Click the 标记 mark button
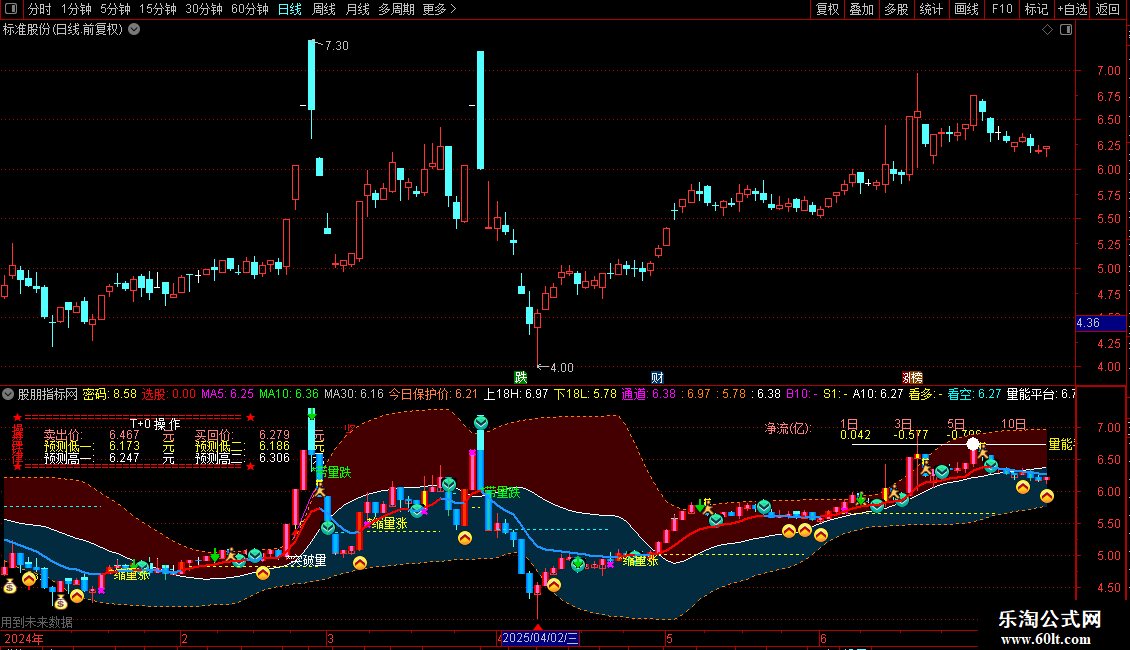This screenshot has width=1130, height=650. (x=1036, y=9)
